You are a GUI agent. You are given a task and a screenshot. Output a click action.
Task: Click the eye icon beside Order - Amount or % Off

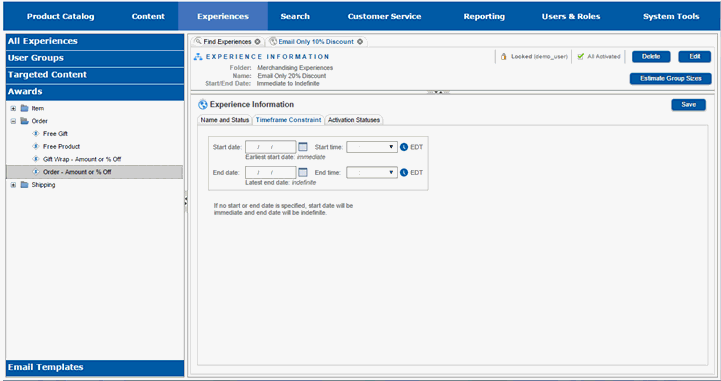[x=36, y=172]
